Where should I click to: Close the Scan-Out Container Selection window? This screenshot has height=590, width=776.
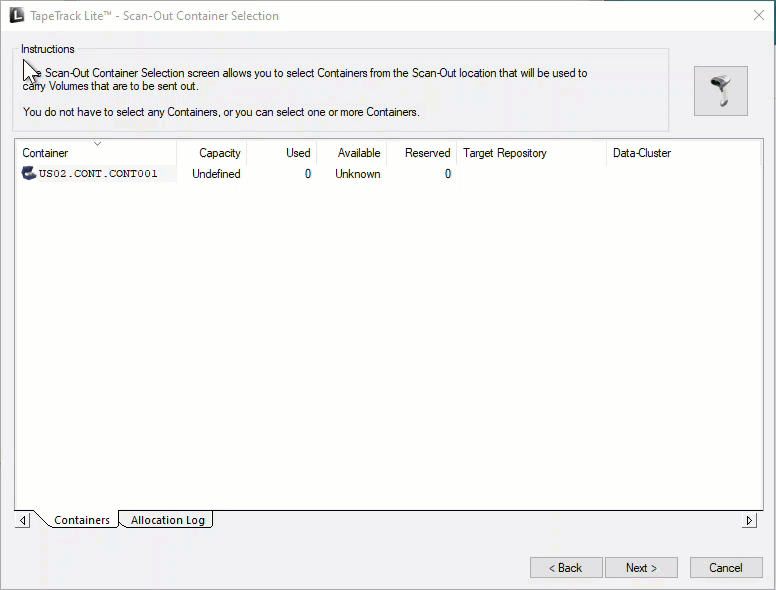(759, 15)
